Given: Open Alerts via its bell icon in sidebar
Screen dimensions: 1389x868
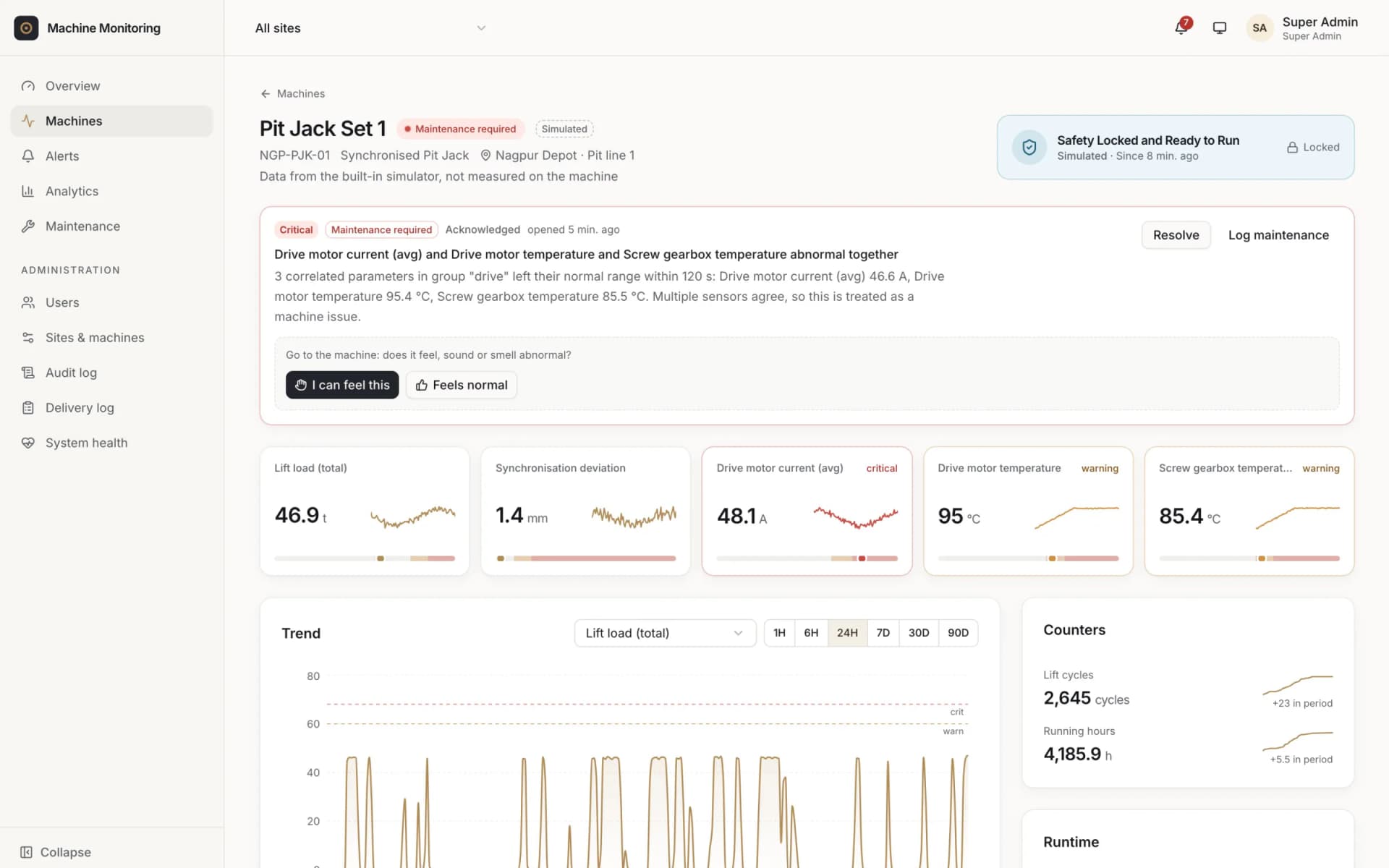Looking at the screenshot, I should (x=28, y=156).
